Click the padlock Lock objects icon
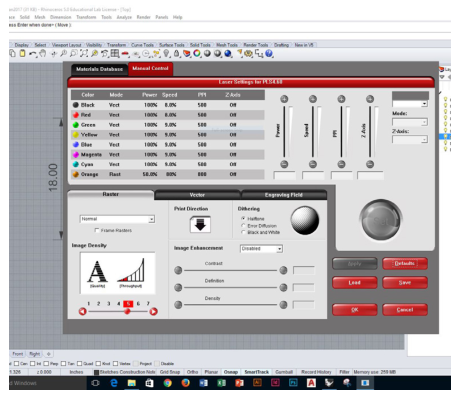 [176, 53]
